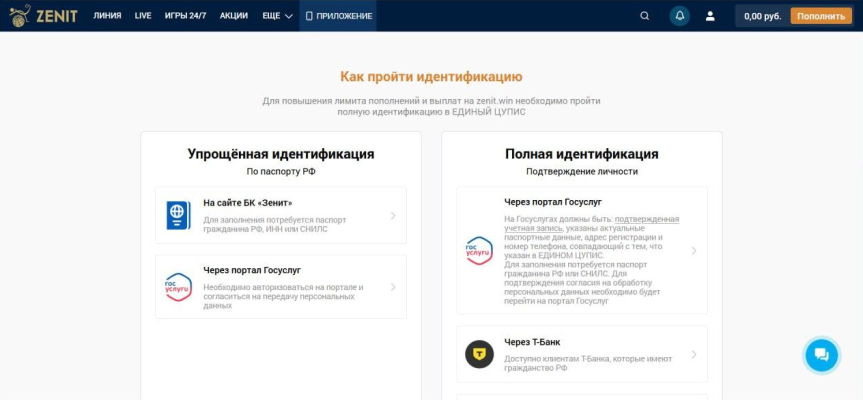Click the Пополнить deposit button
Viewport: 863px width, 400px height.
tap(821, 16)
